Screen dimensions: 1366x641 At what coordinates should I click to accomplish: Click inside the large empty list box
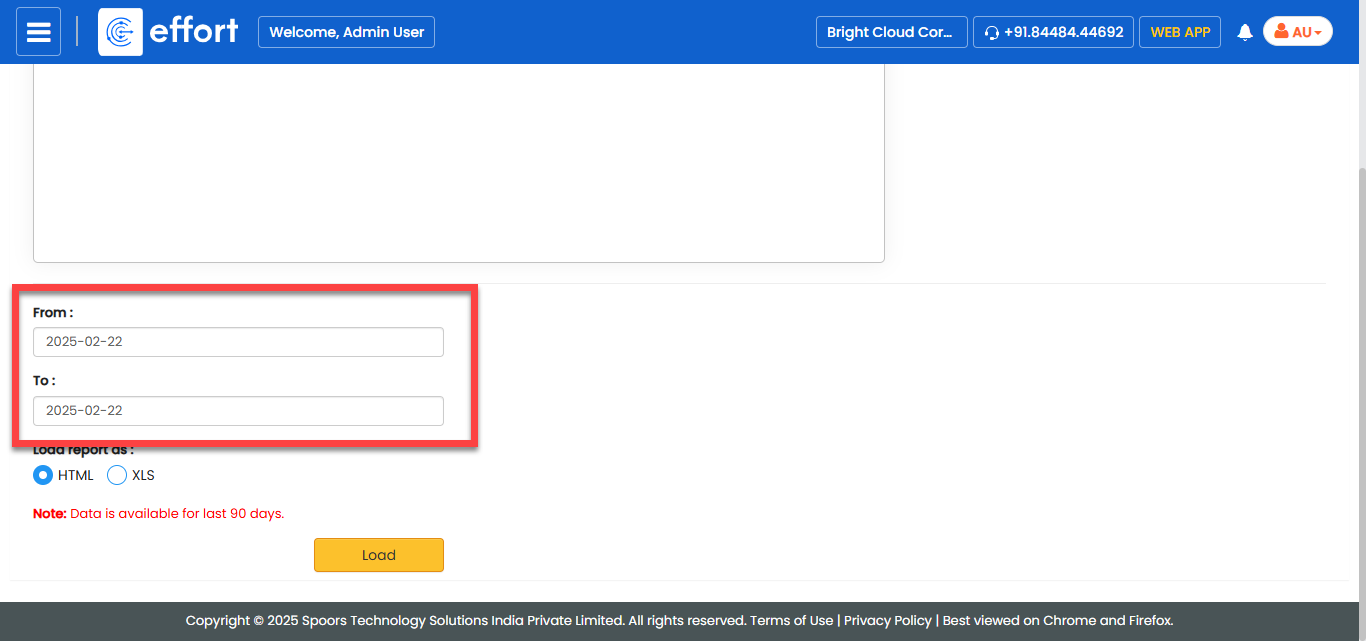coord(458,160)
